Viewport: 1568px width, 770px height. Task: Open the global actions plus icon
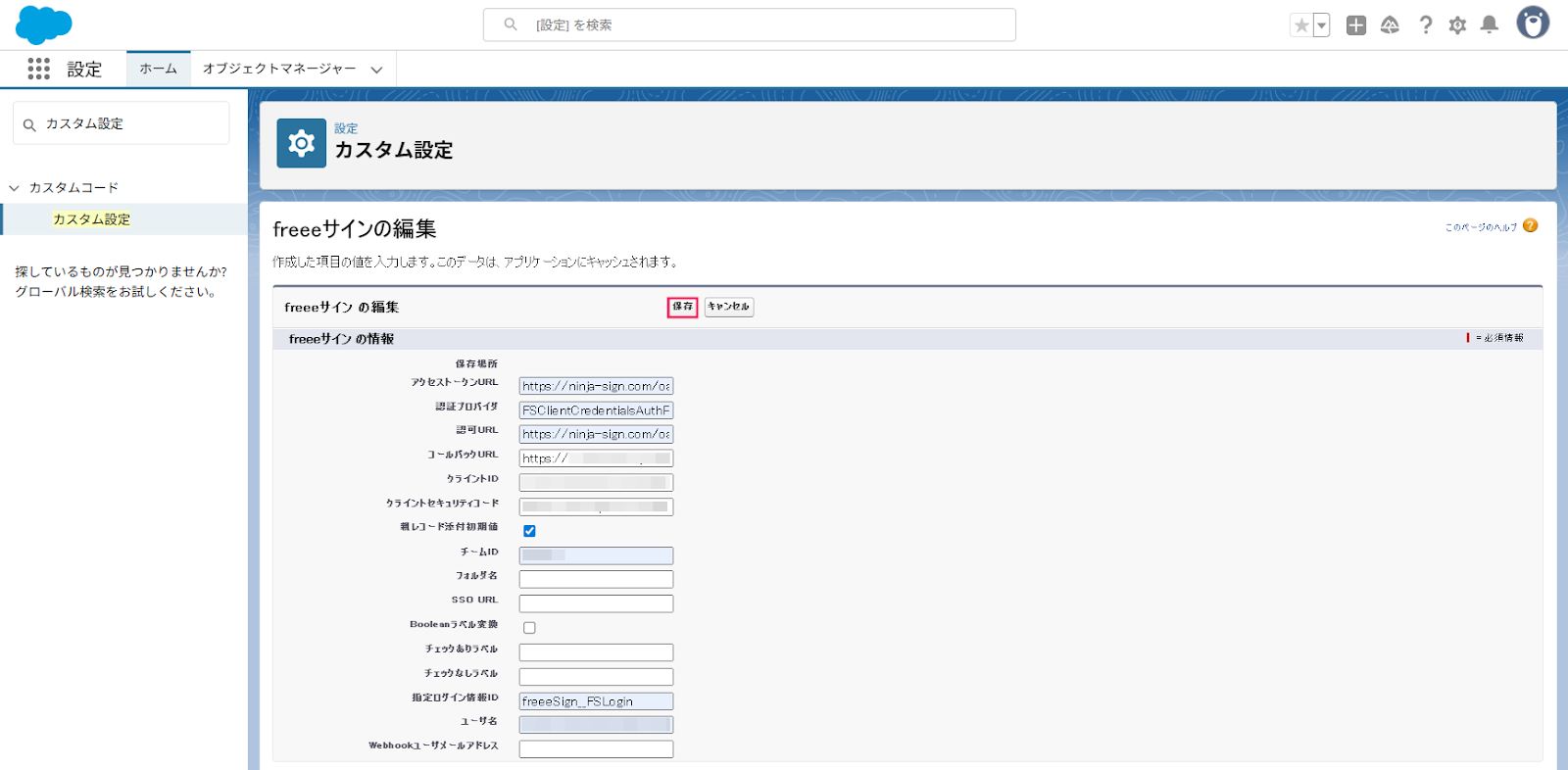point(1356,25)
